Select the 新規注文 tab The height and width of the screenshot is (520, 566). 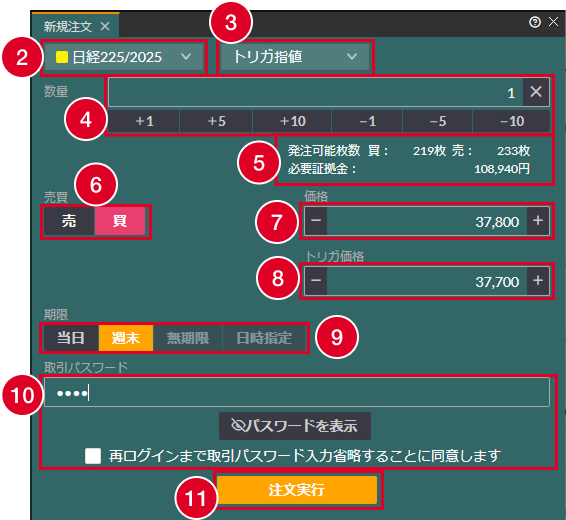[68, 26]
